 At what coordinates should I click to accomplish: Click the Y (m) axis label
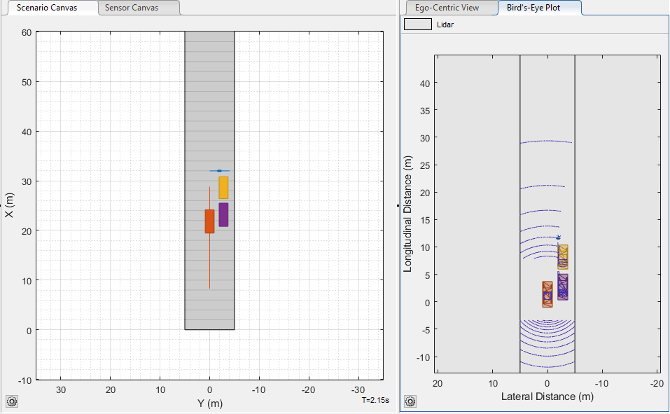coord(210,403)
